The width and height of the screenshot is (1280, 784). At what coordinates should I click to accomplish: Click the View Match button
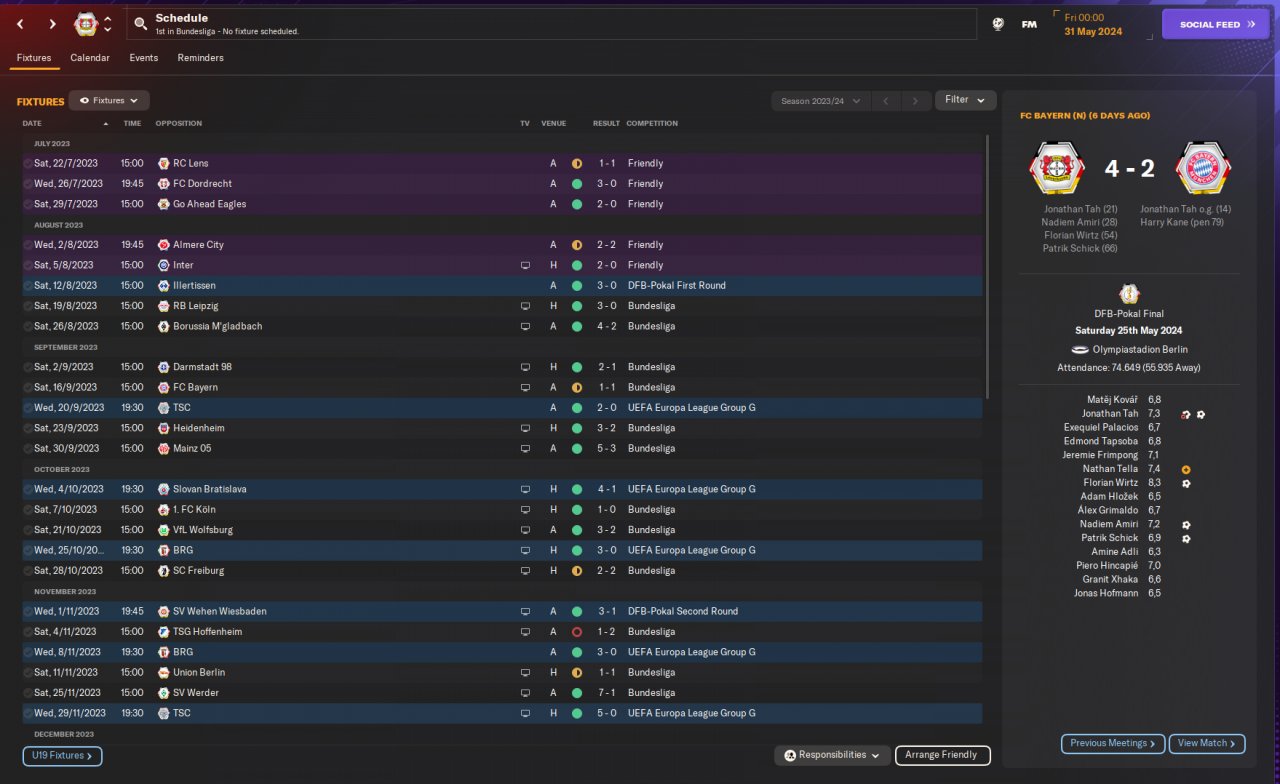[1207, 743]
